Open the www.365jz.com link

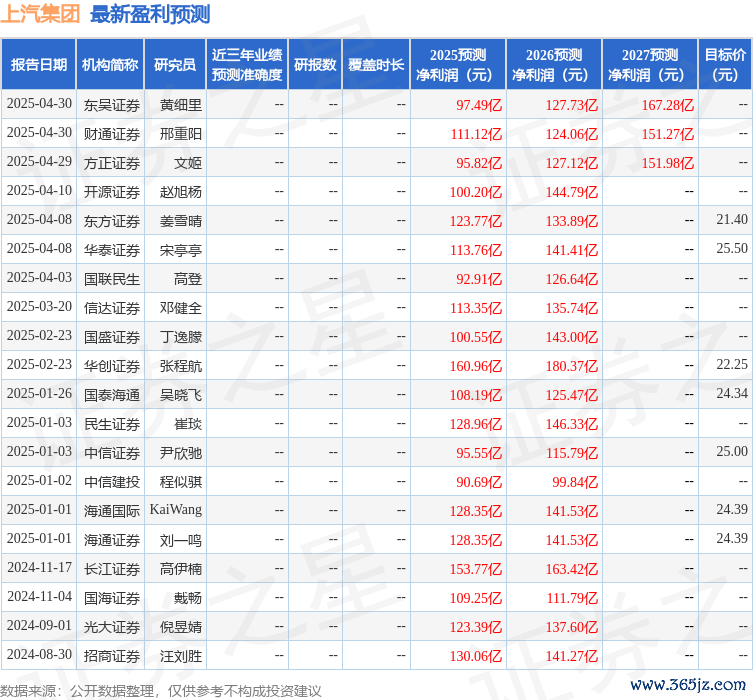(688, 685)
